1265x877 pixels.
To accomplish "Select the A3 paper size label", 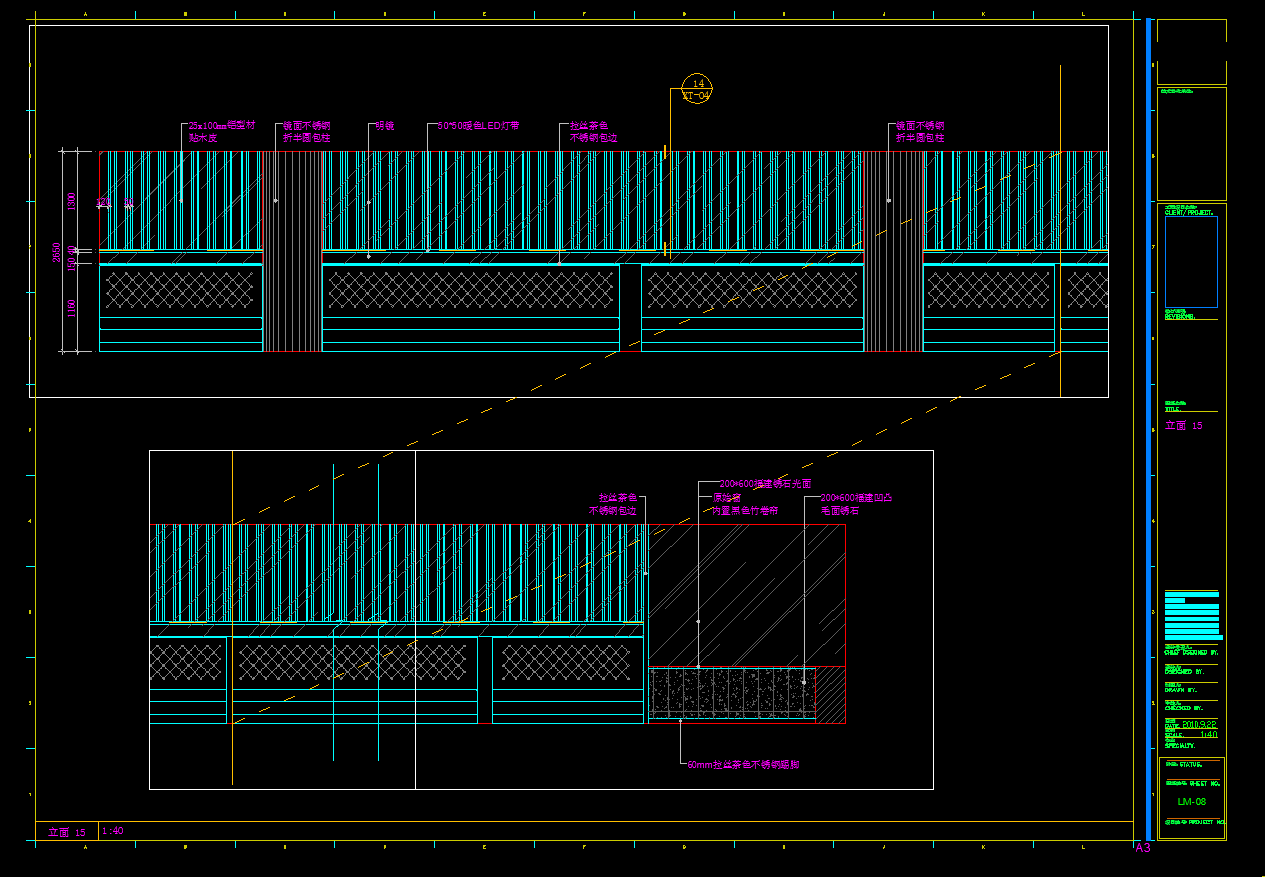I will click(x=1143, y=848).
